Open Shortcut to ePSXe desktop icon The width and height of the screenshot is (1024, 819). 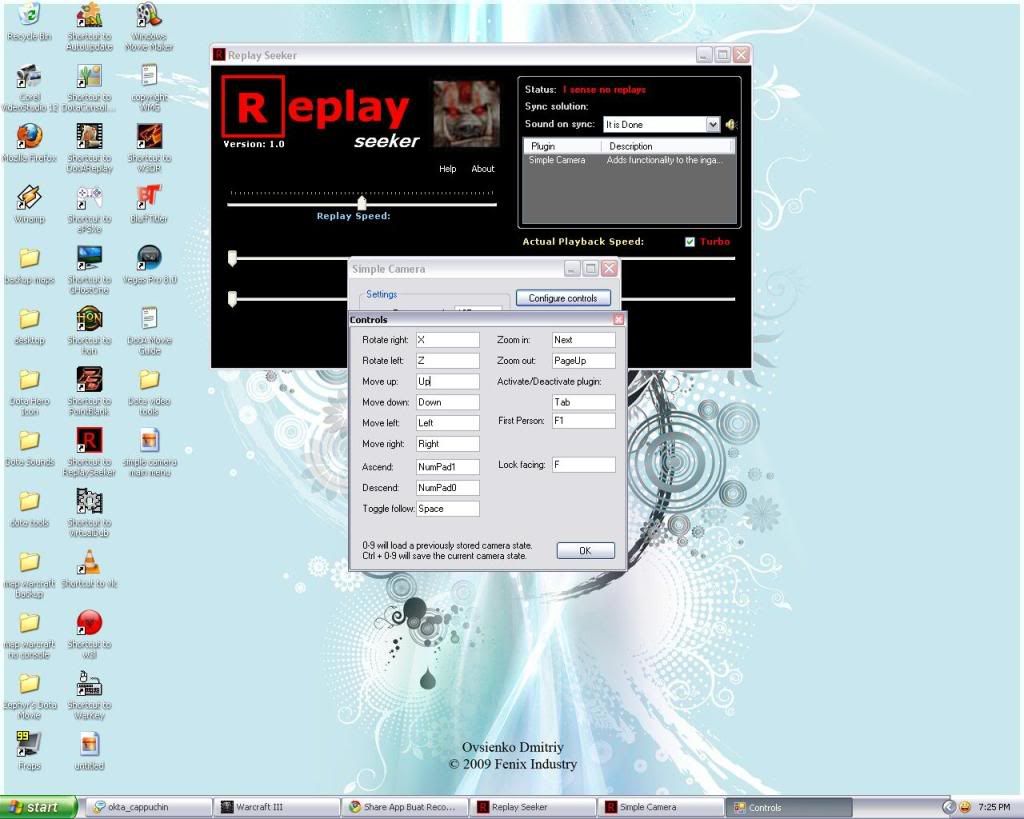[89, 209]
